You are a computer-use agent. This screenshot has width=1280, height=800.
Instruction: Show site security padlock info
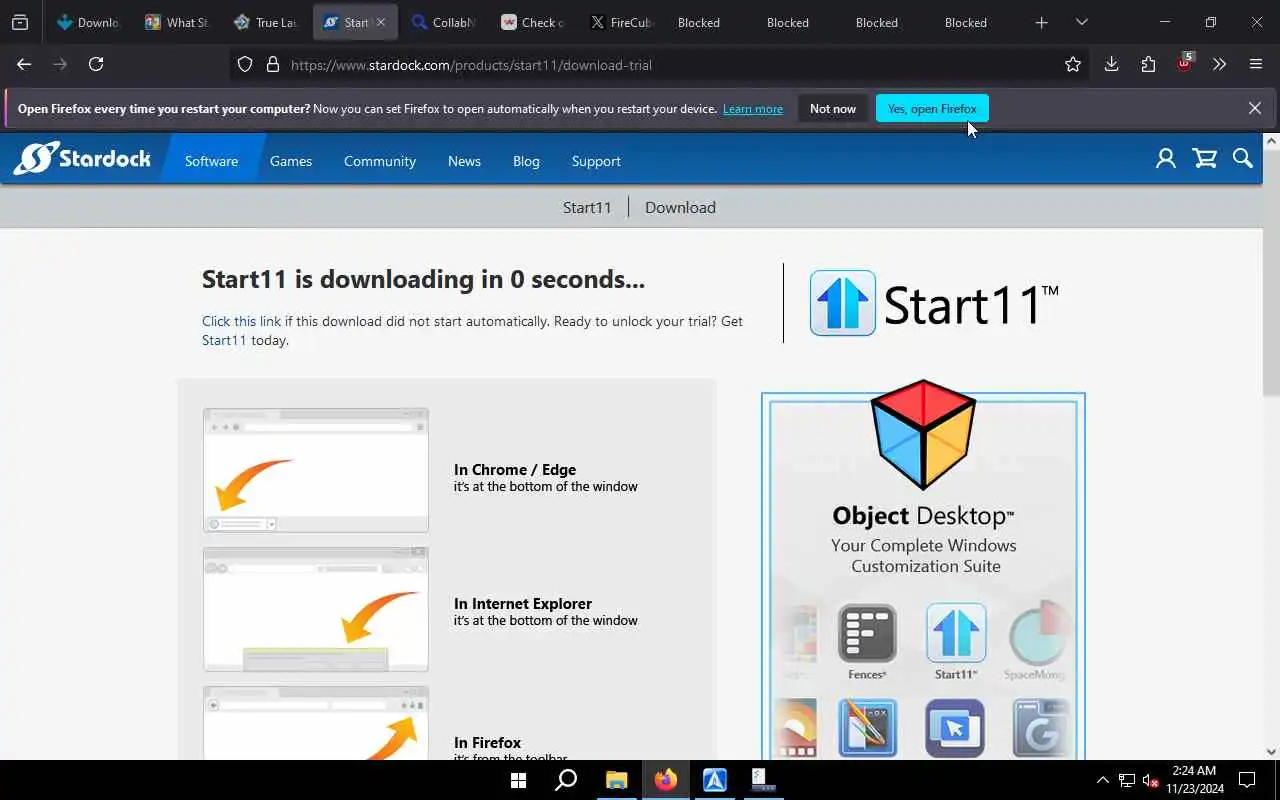click(273, 65)
